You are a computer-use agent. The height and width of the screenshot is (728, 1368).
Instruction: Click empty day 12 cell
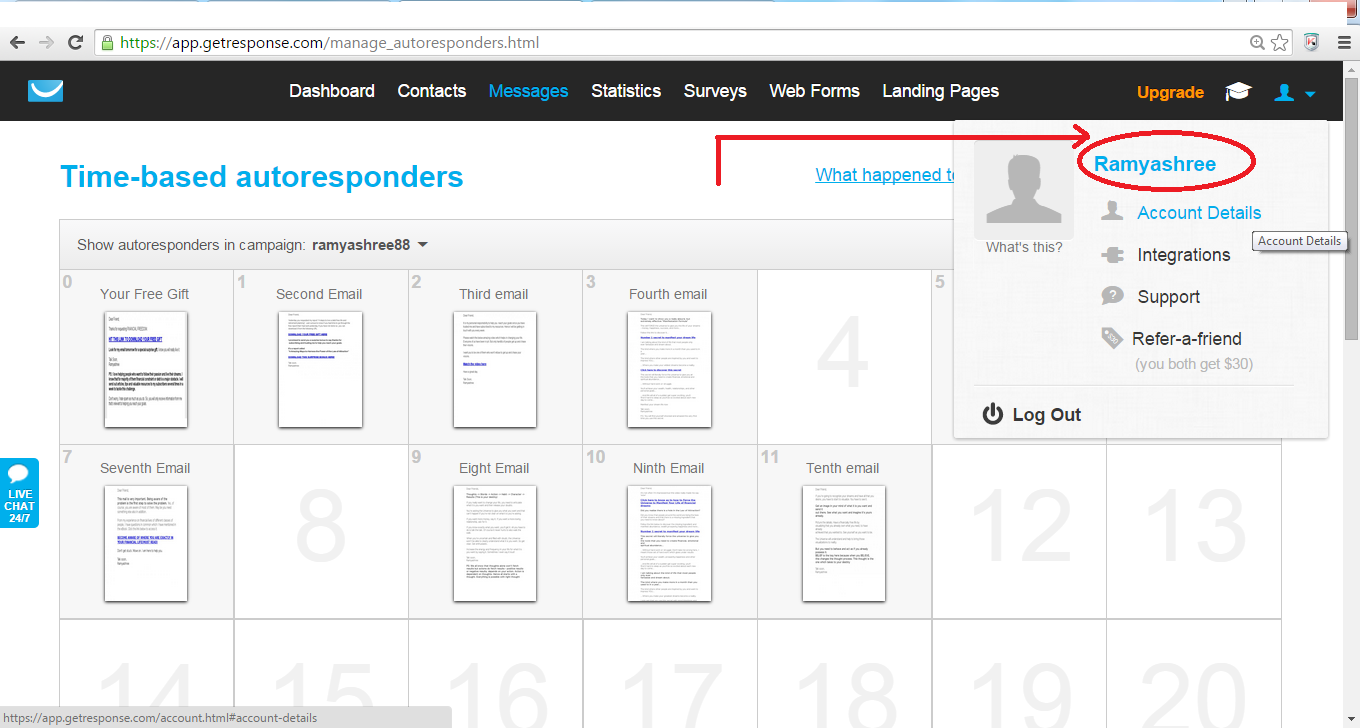pos(1019,531)
